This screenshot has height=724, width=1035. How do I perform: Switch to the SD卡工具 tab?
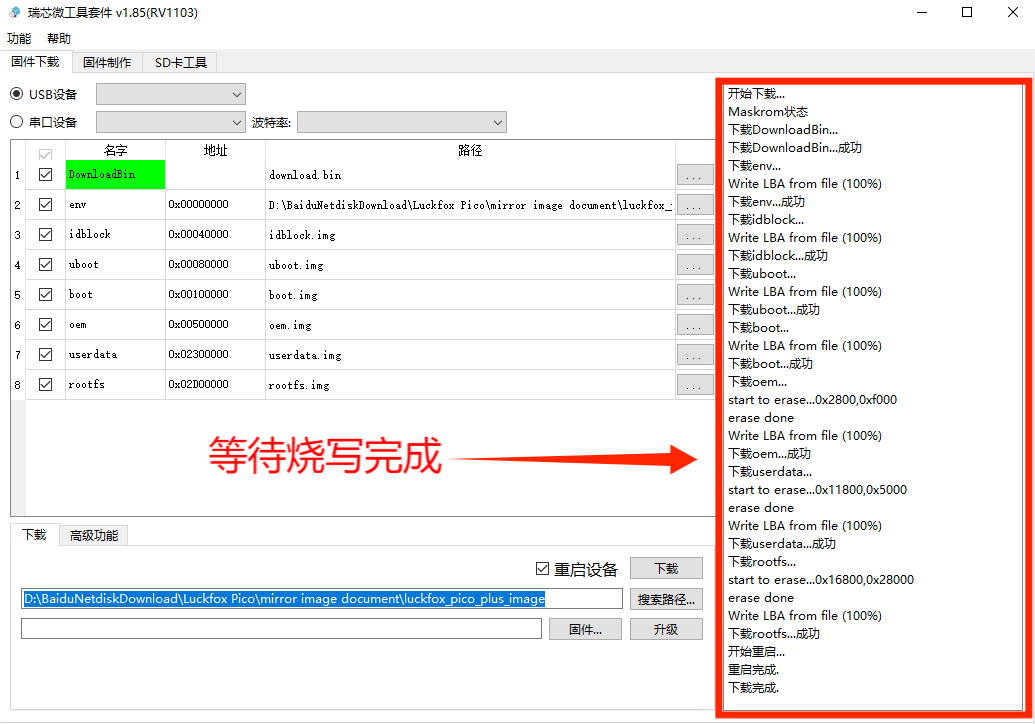[180, 63]
